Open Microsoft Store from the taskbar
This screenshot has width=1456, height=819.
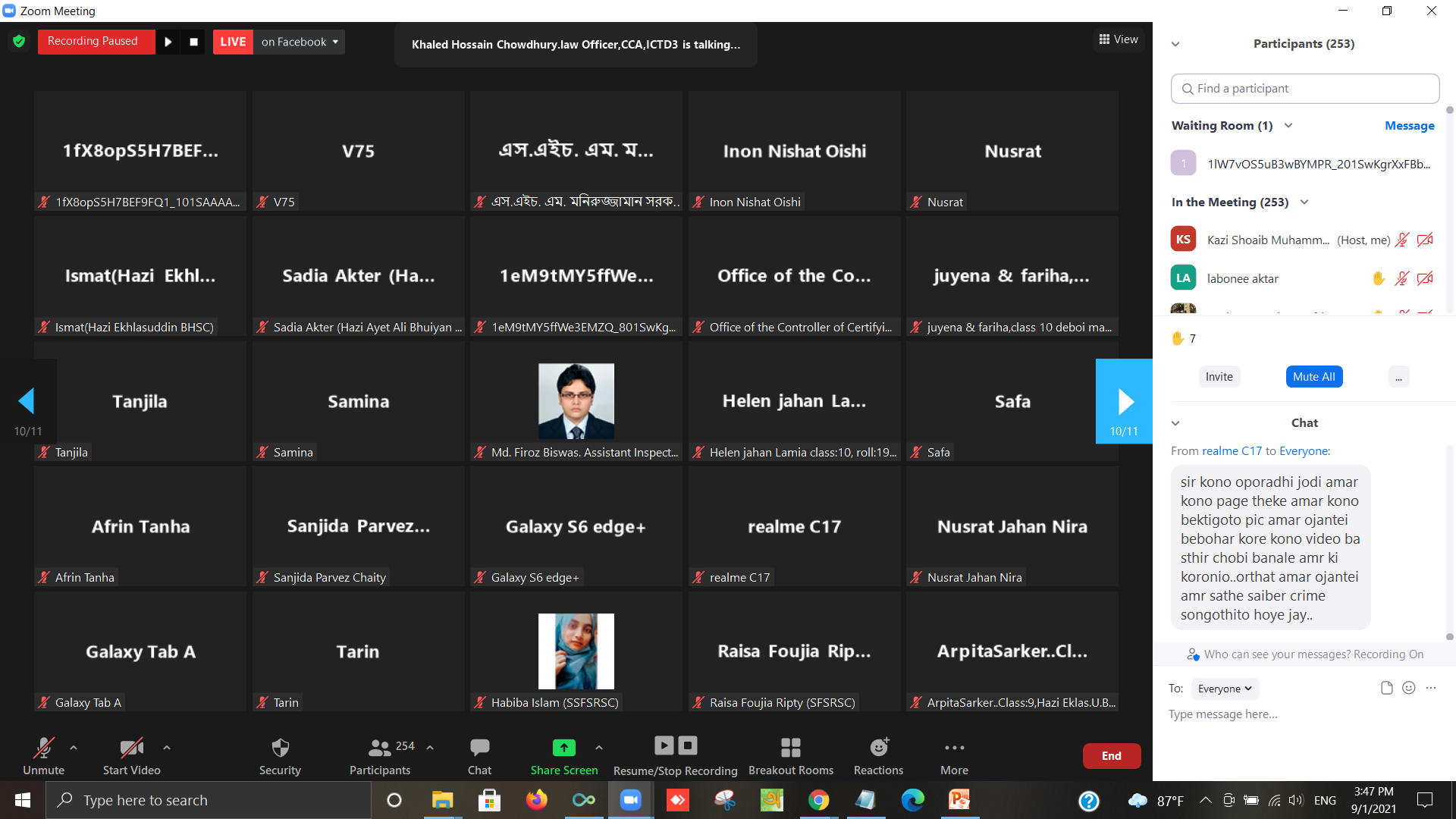click(x=489, y=800)
